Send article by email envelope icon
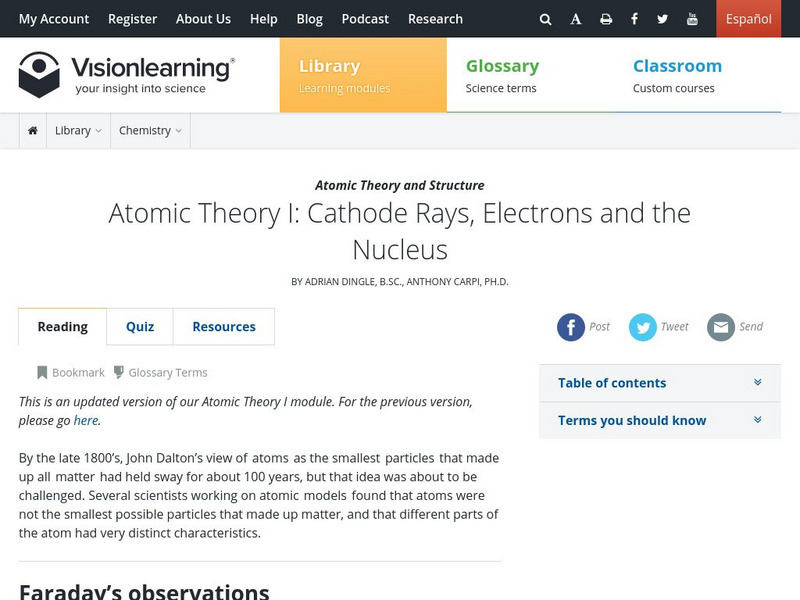800x600 pixels. tap(721, 327)
